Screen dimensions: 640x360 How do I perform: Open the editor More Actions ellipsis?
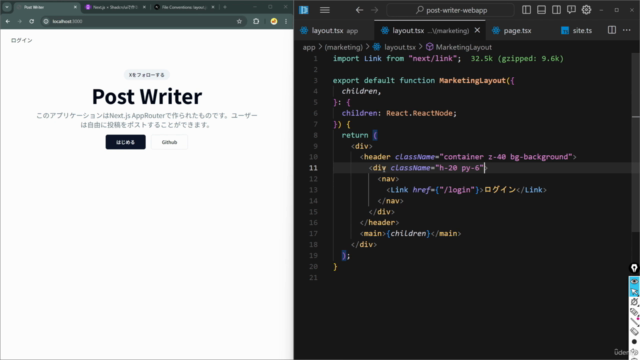point(627,30)
